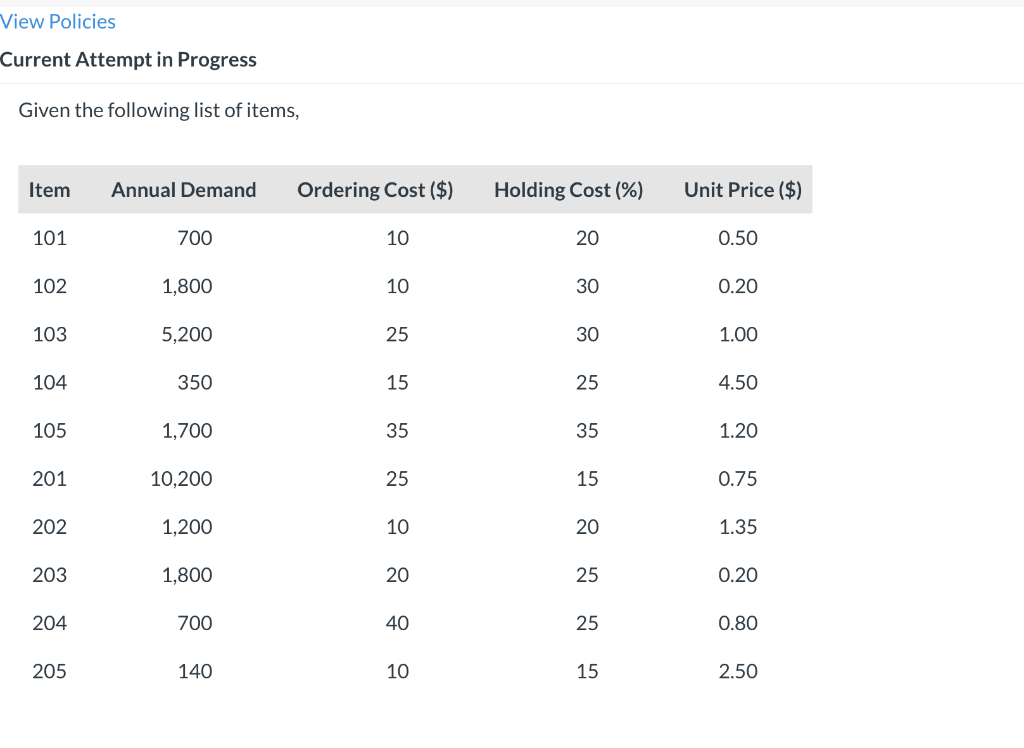Select item 102 in the Item column
This screenshot has width=1024, height=748.
[50, 286]
